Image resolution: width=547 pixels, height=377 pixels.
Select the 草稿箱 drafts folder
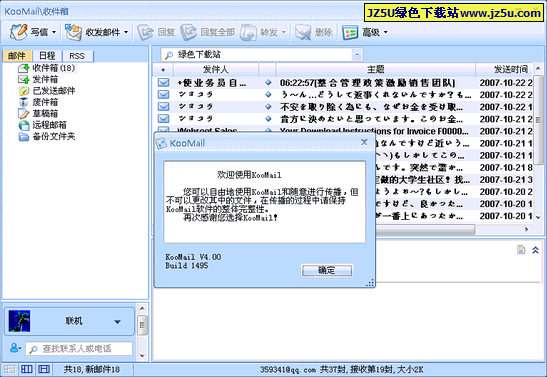38,113
